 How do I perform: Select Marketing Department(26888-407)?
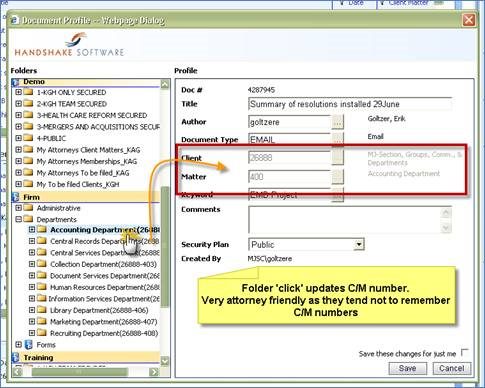103,322
